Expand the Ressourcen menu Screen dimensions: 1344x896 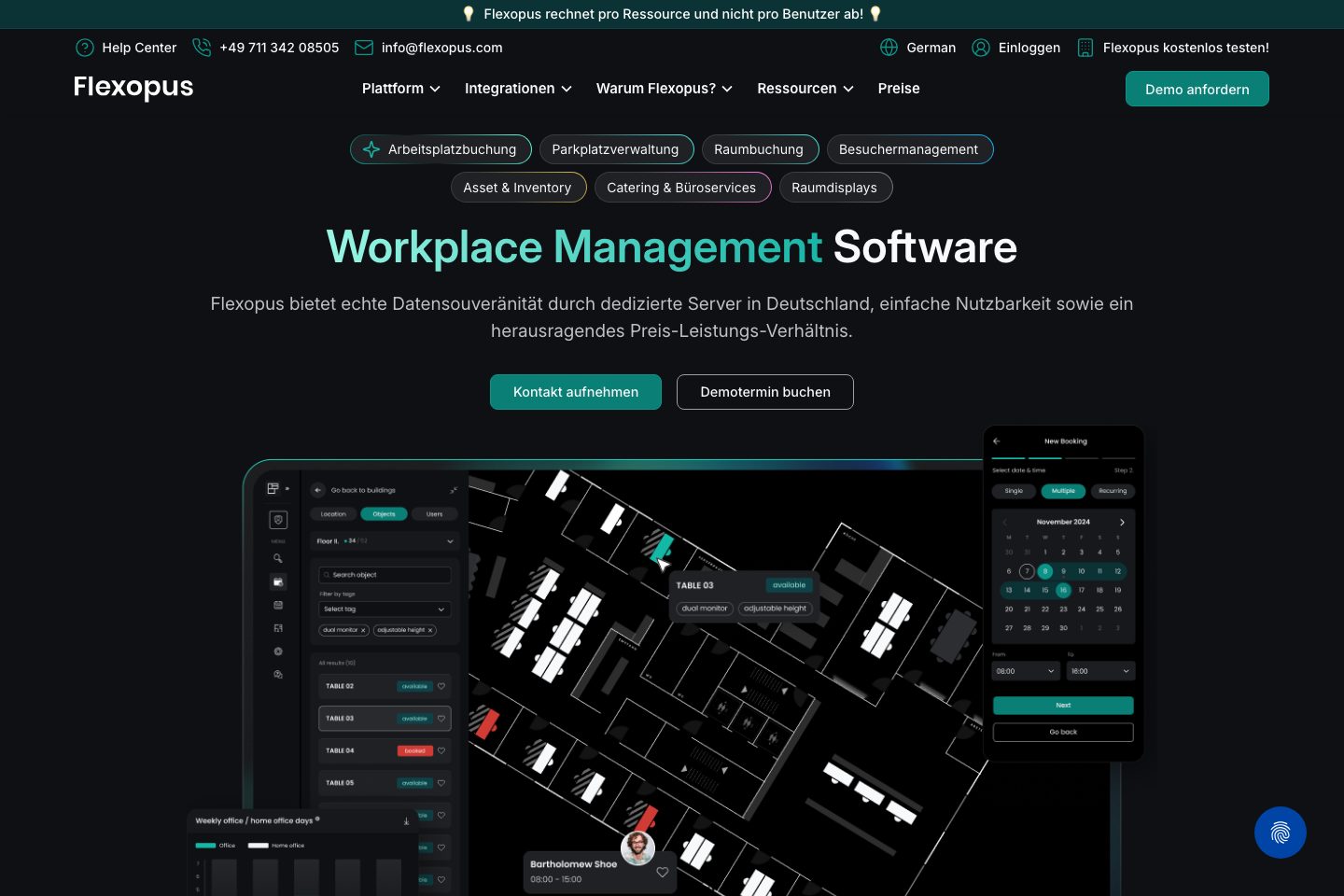coord(805,89)
